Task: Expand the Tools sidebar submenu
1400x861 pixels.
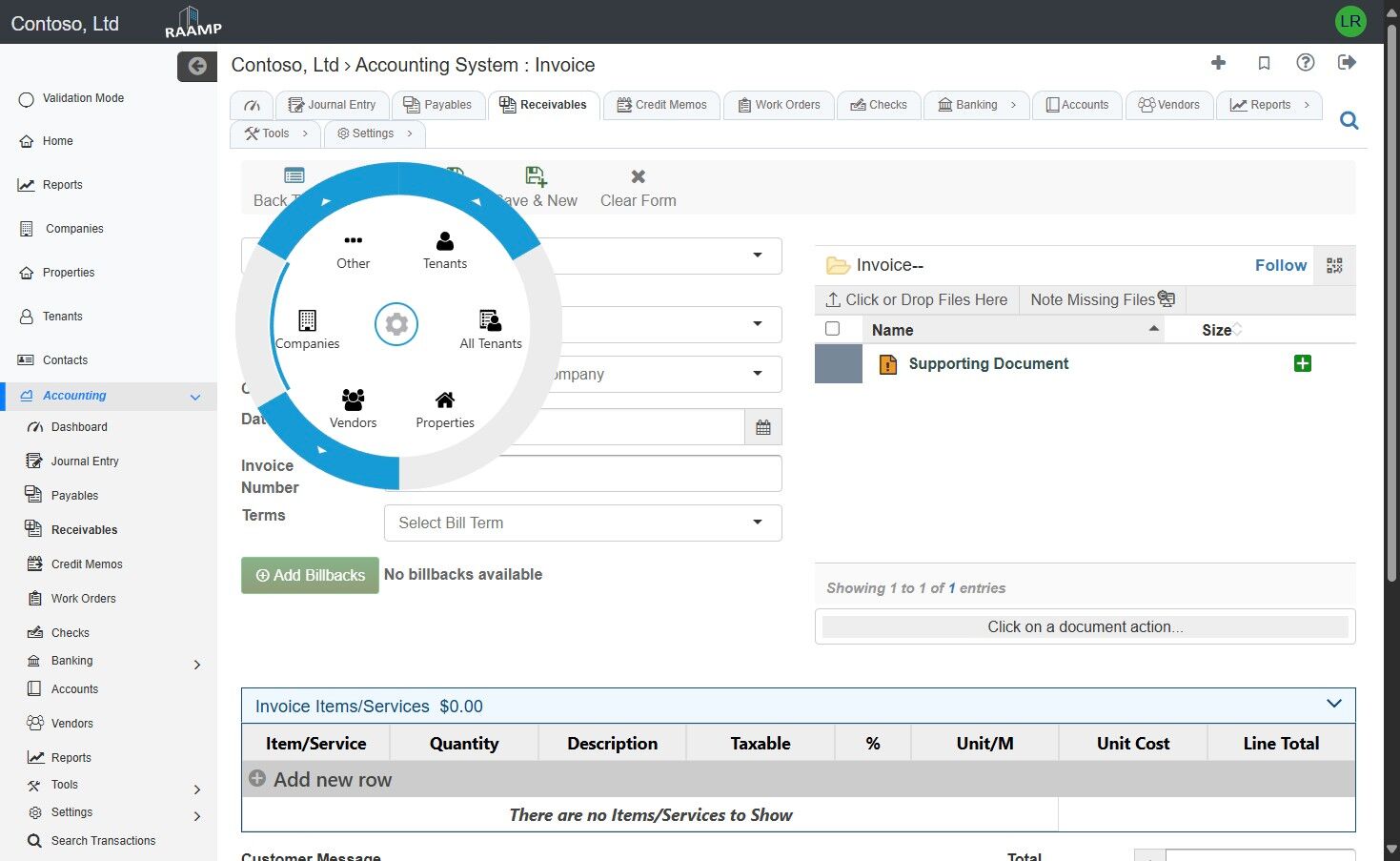Action: (x=197, y=789)
